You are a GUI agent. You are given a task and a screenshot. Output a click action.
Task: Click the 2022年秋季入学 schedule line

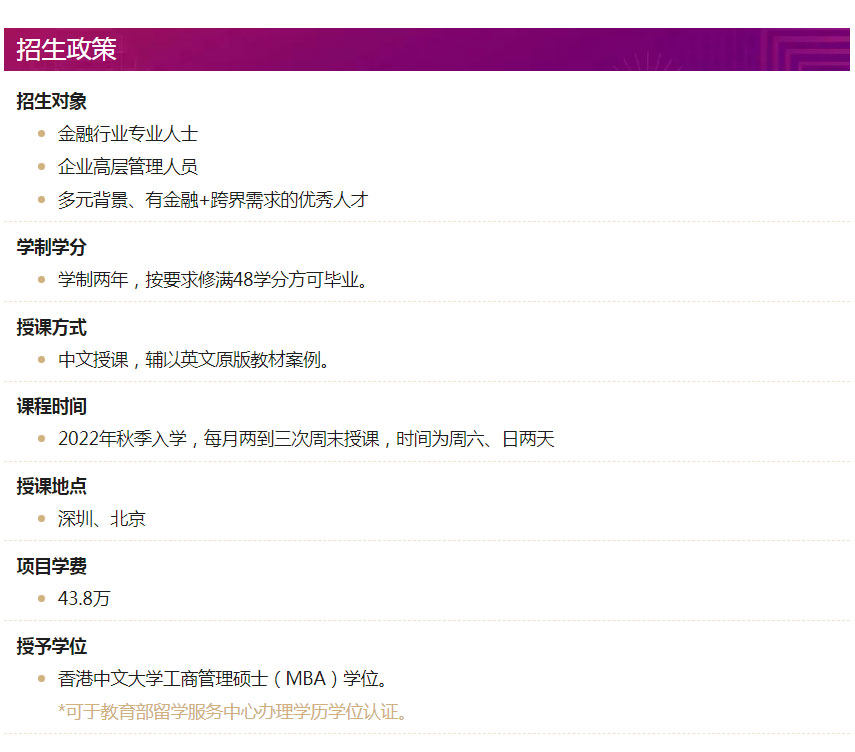click(x=306, y=439)
